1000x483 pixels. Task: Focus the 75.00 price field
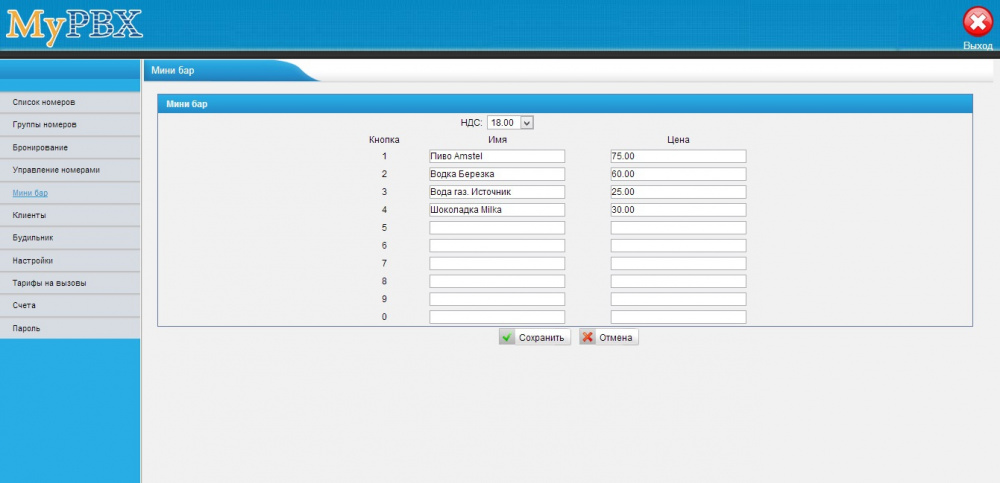679,156
